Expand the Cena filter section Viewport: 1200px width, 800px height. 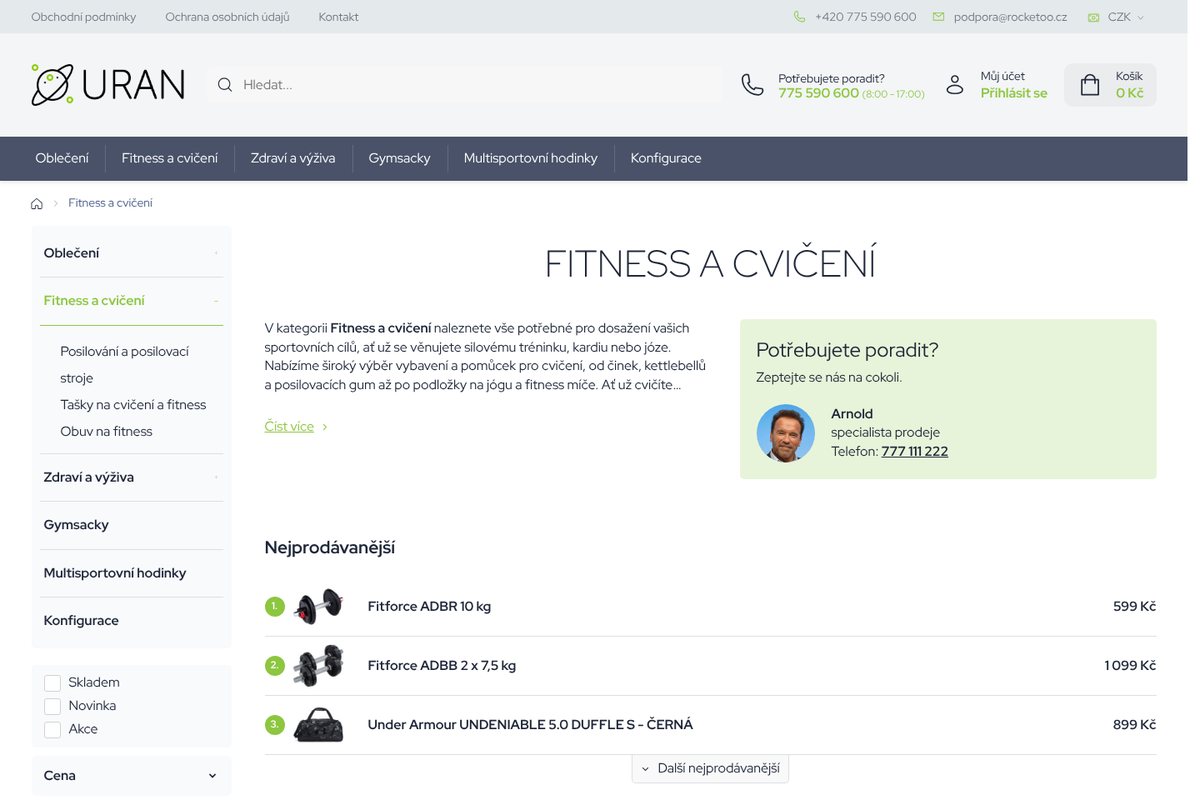(131, 776)
